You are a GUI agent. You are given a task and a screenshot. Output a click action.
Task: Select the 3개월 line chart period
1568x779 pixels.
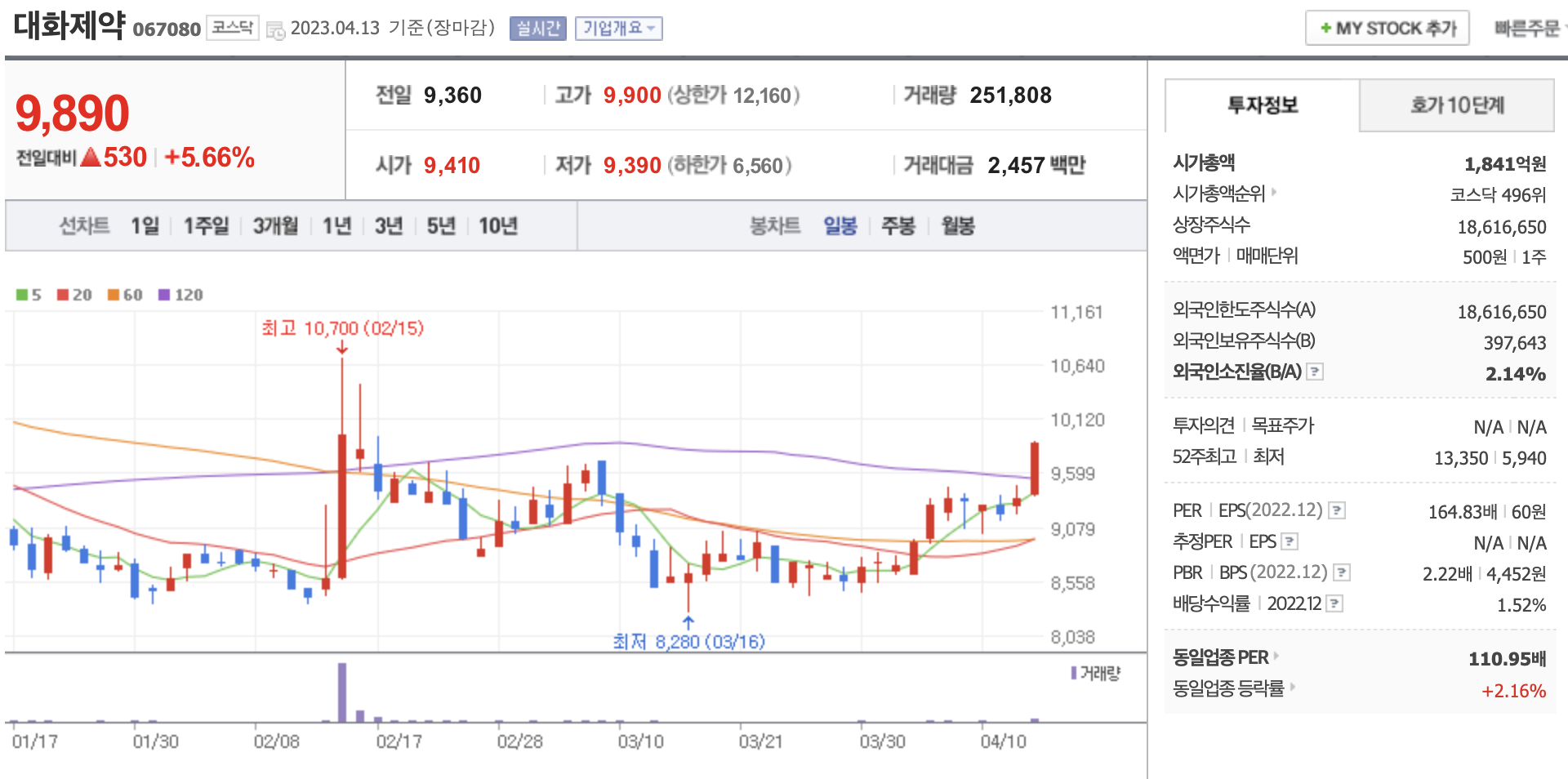click(x=275, y=226)
